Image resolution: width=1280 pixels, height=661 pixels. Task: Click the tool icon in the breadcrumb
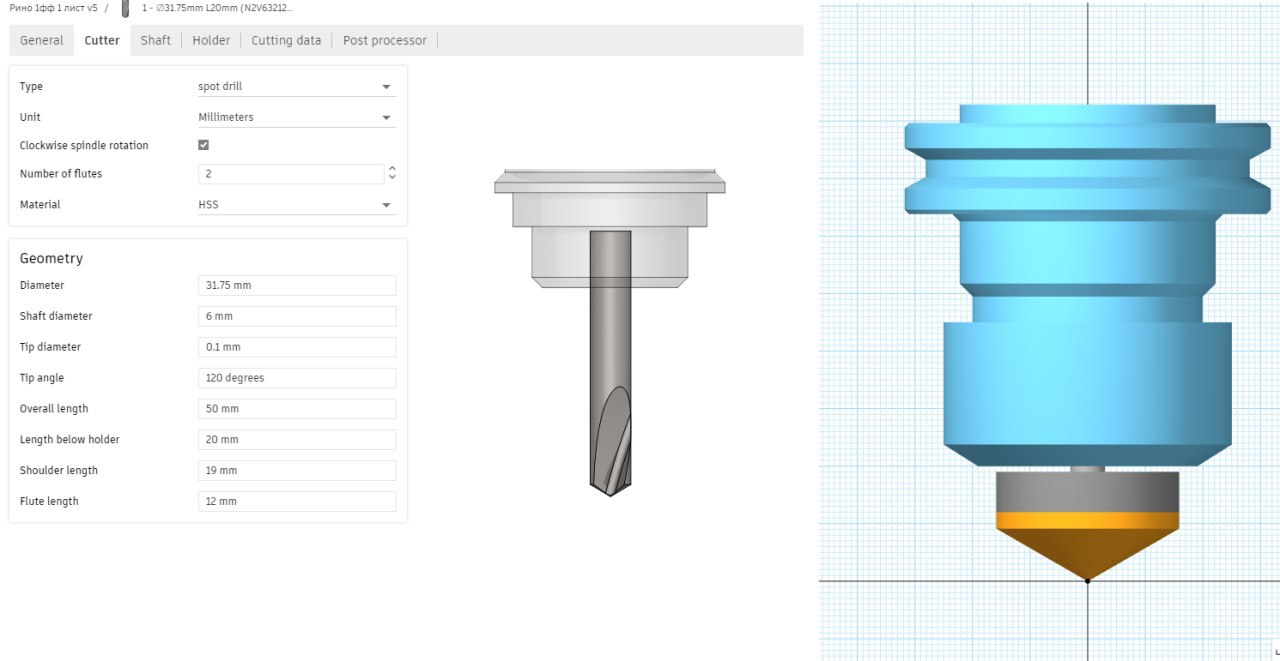[x=125, y=8]
